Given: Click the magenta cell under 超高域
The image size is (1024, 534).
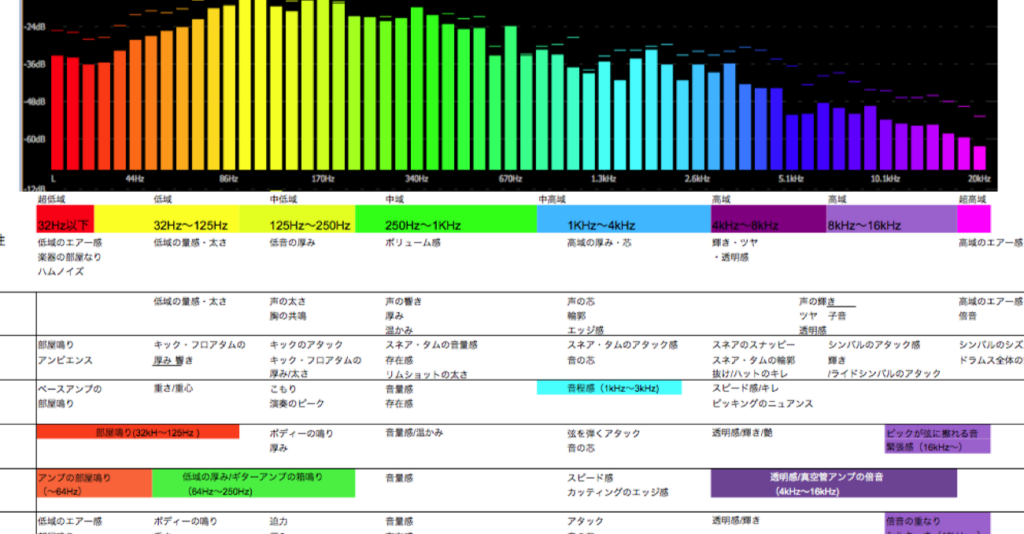Looking at the screenshot, I should [x=974, y=220].
